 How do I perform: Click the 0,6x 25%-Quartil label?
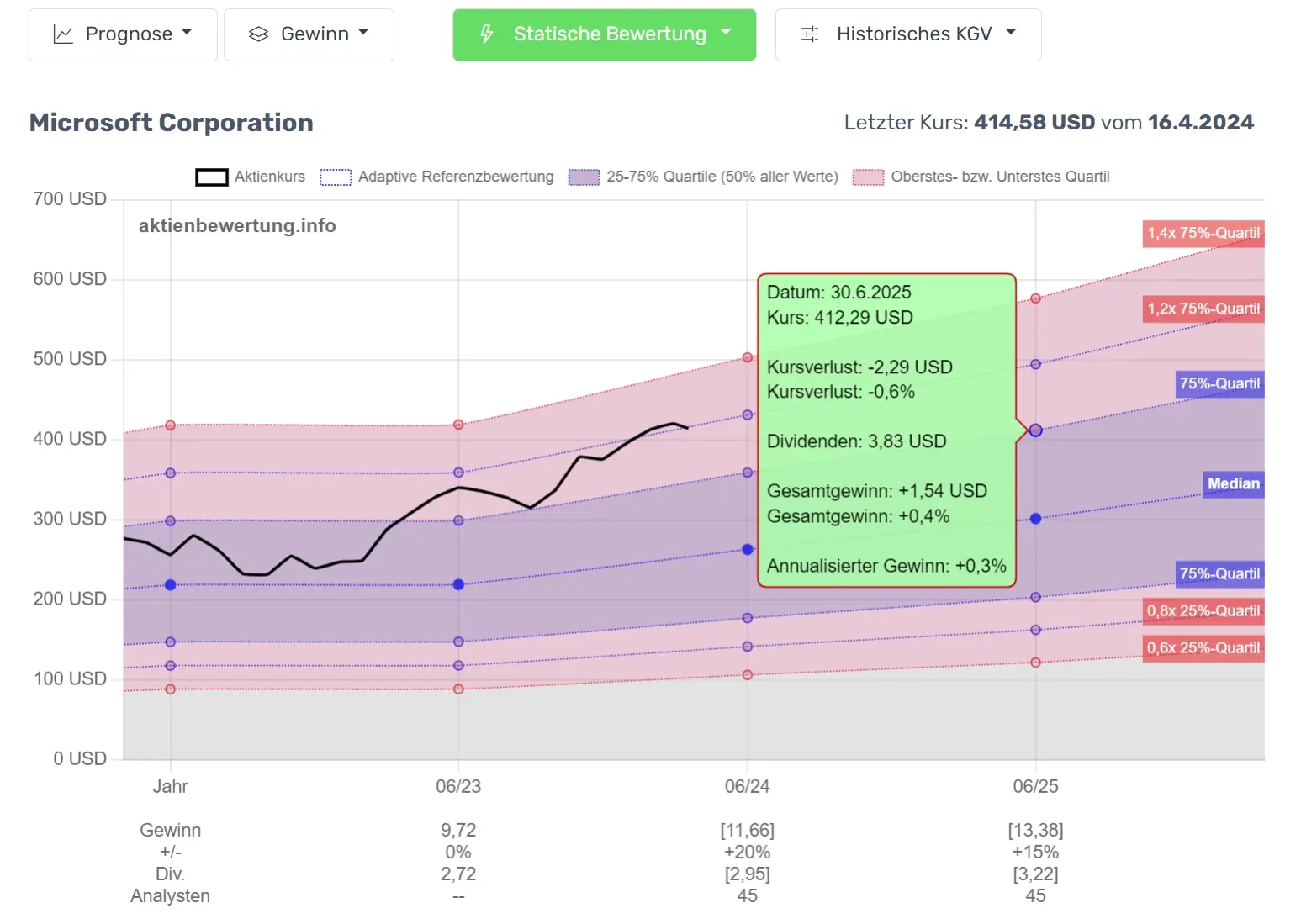(1203, 647)
